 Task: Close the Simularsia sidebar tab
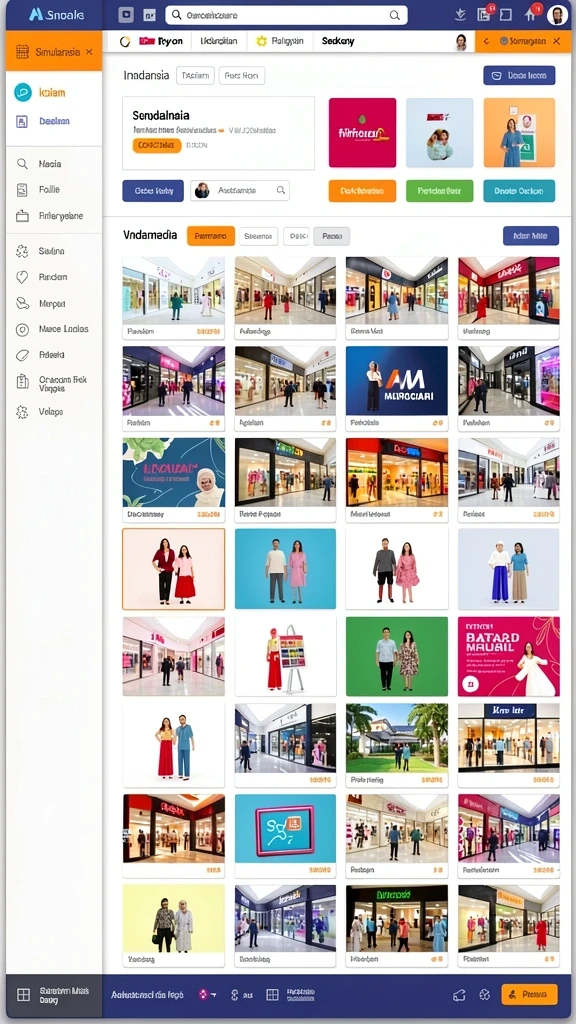[x=89, y=52]
